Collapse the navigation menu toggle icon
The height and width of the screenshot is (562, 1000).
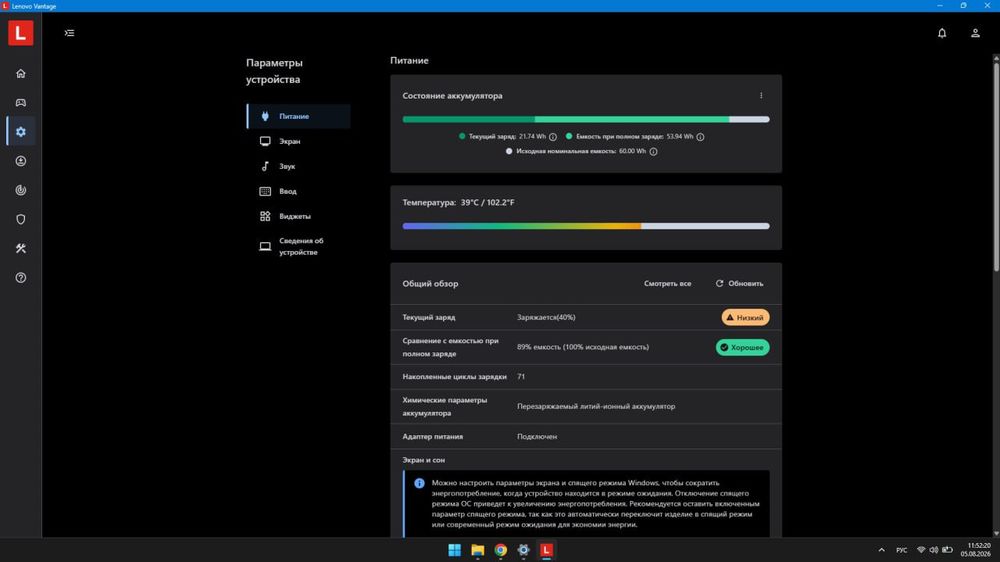(70, 33)
